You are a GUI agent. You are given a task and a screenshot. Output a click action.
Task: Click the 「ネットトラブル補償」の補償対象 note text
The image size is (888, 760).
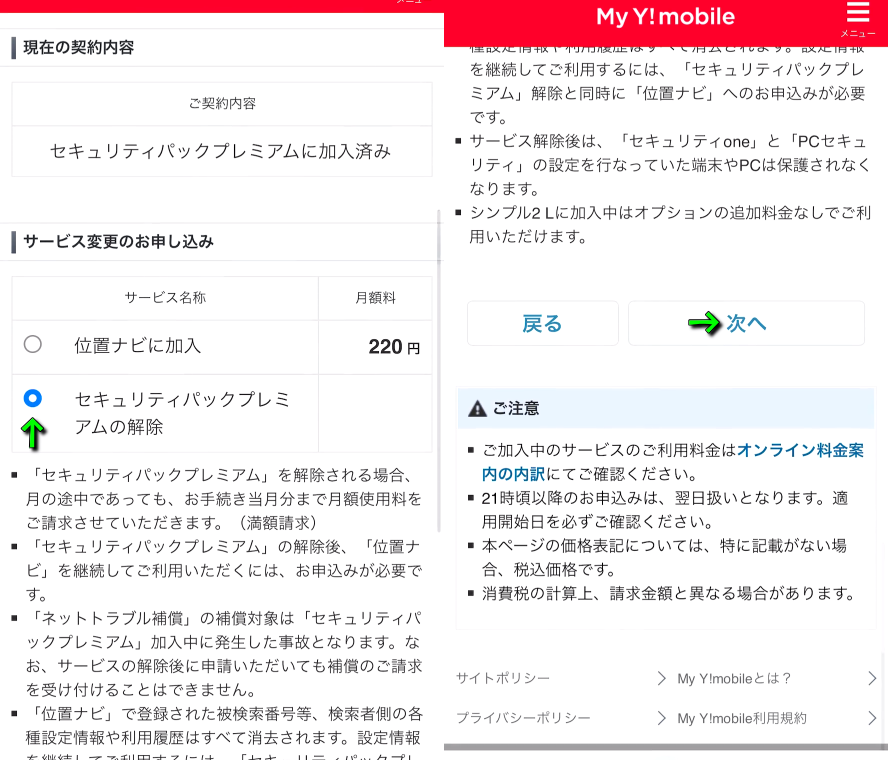224,654
